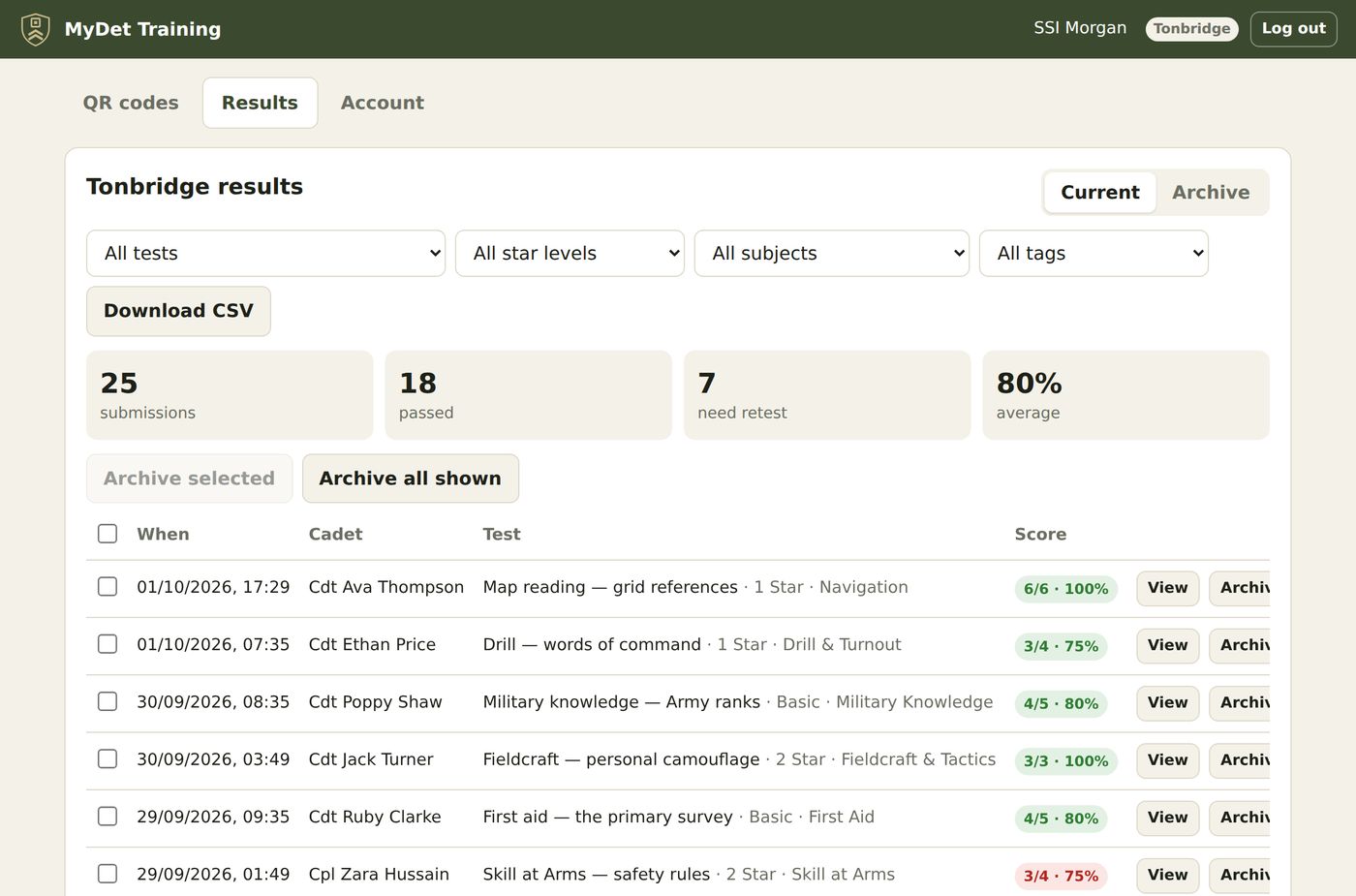Switch to the QR codes tab
Image resolution: width=1356 pixels, height=896 pixels.
coord(131,103)
